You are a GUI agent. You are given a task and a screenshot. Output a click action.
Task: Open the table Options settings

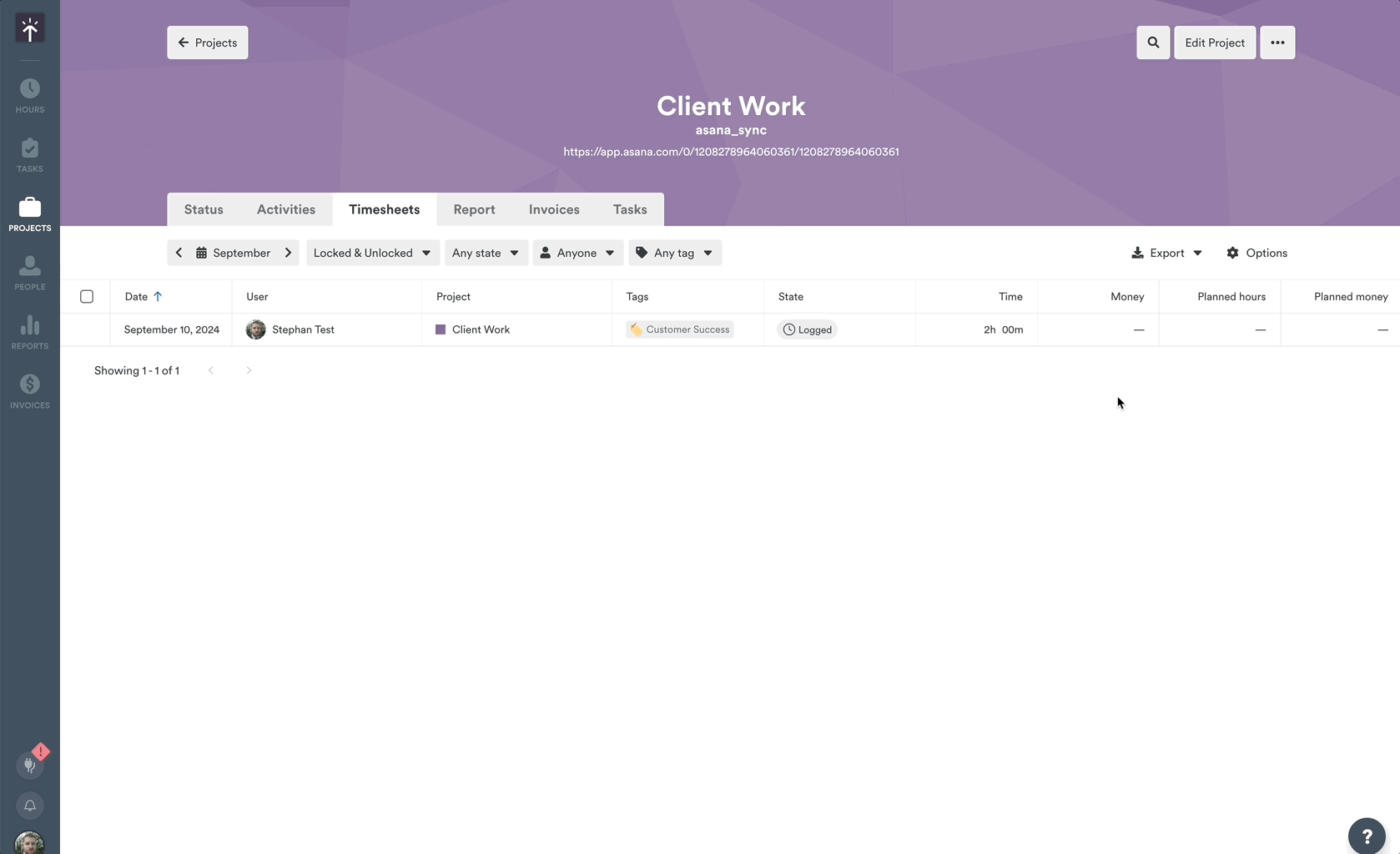[x=1256, y=253]
